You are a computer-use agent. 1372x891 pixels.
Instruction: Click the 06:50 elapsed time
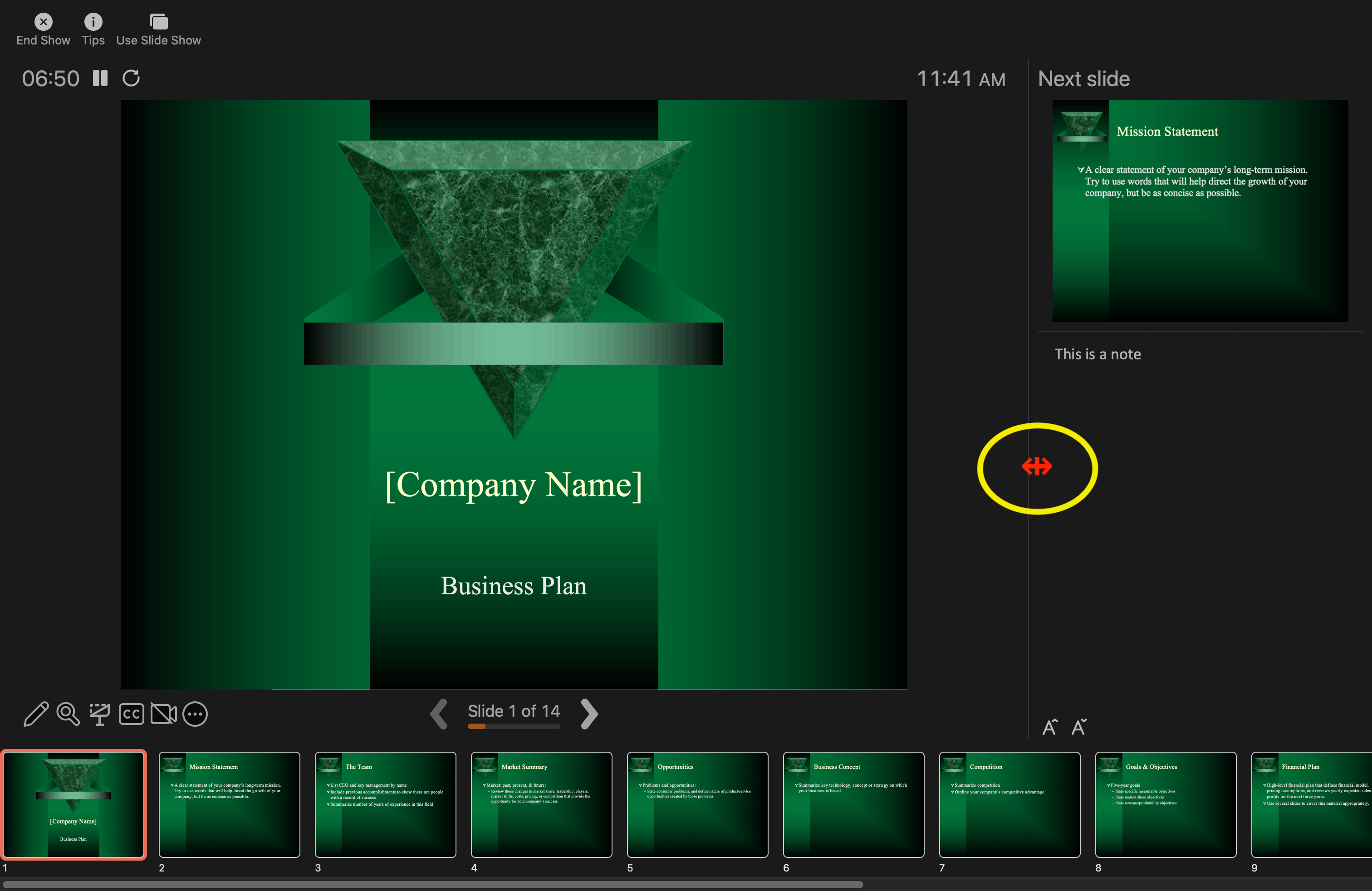[x=51, y=78]
